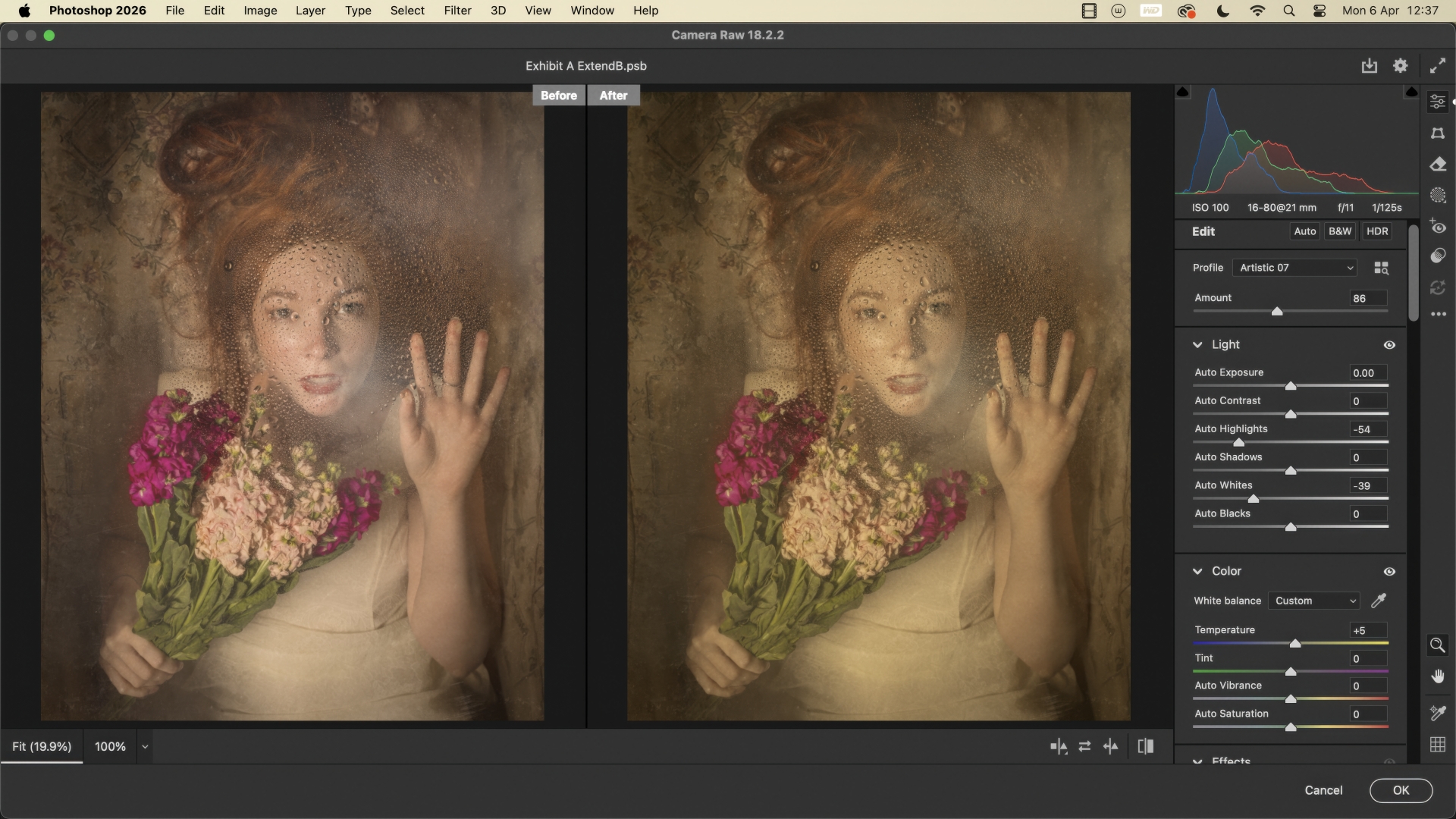The image size is (1456, 819).
Task: Select the Red Eye removal tool
Action: (1438, 227)
